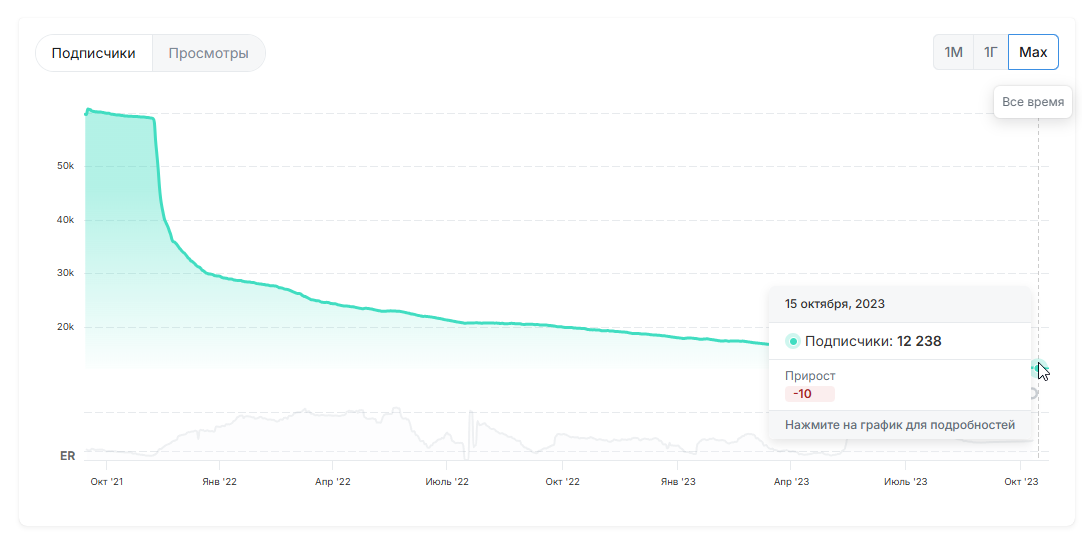
Task: Click the Все время tooltip label
Action: [x=1033, y=102]
